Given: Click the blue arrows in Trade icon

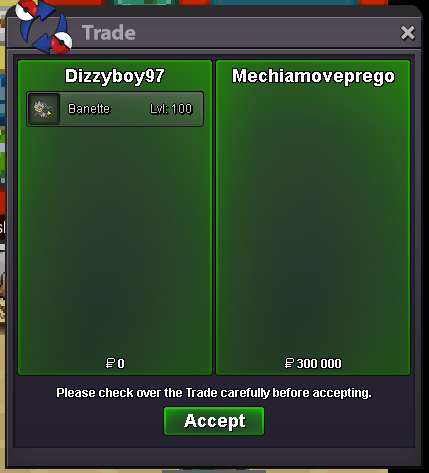Looking at the screenshot, I should pyautogui.click(x=44, y=28).
